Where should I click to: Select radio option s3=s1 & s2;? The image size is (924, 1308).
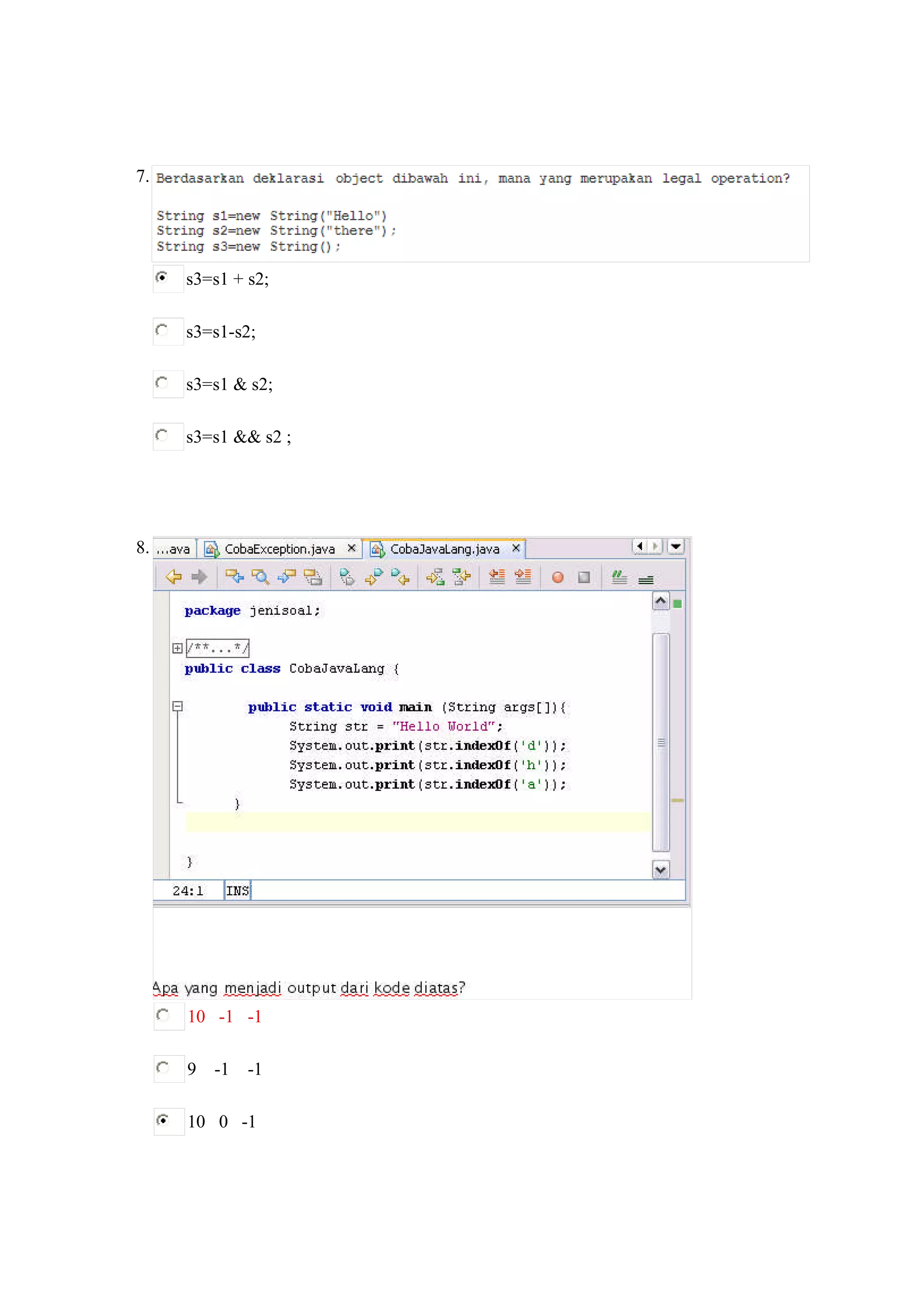pyautogui.click(x=162, y=383)
